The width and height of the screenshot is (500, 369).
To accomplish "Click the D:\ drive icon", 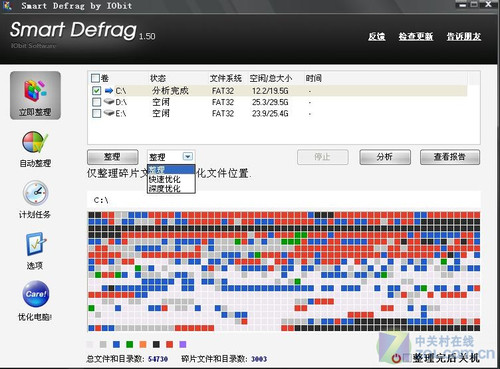I will (109, 102).
